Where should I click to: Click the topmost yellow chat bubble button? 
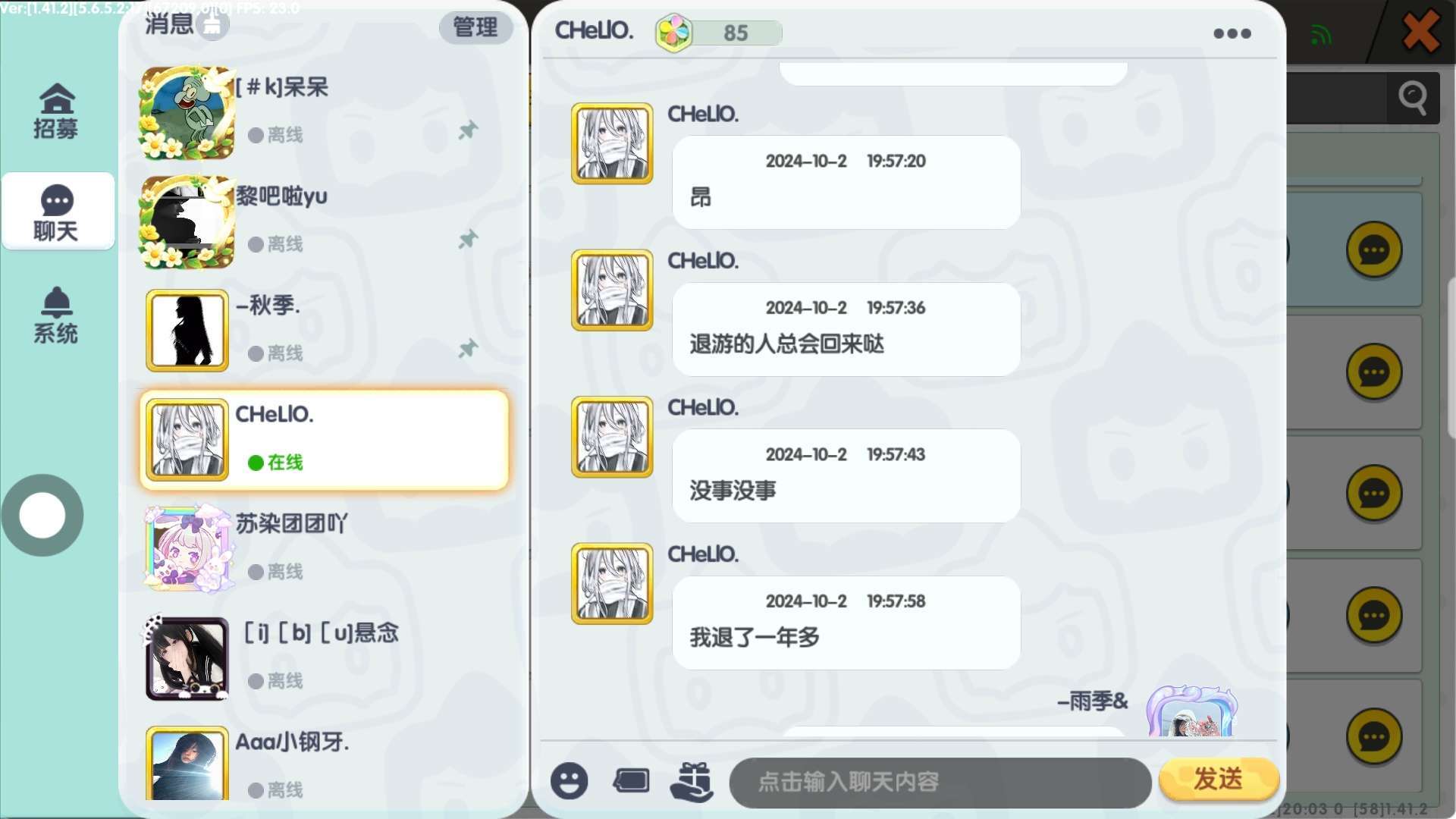(x=1373, y=250)
